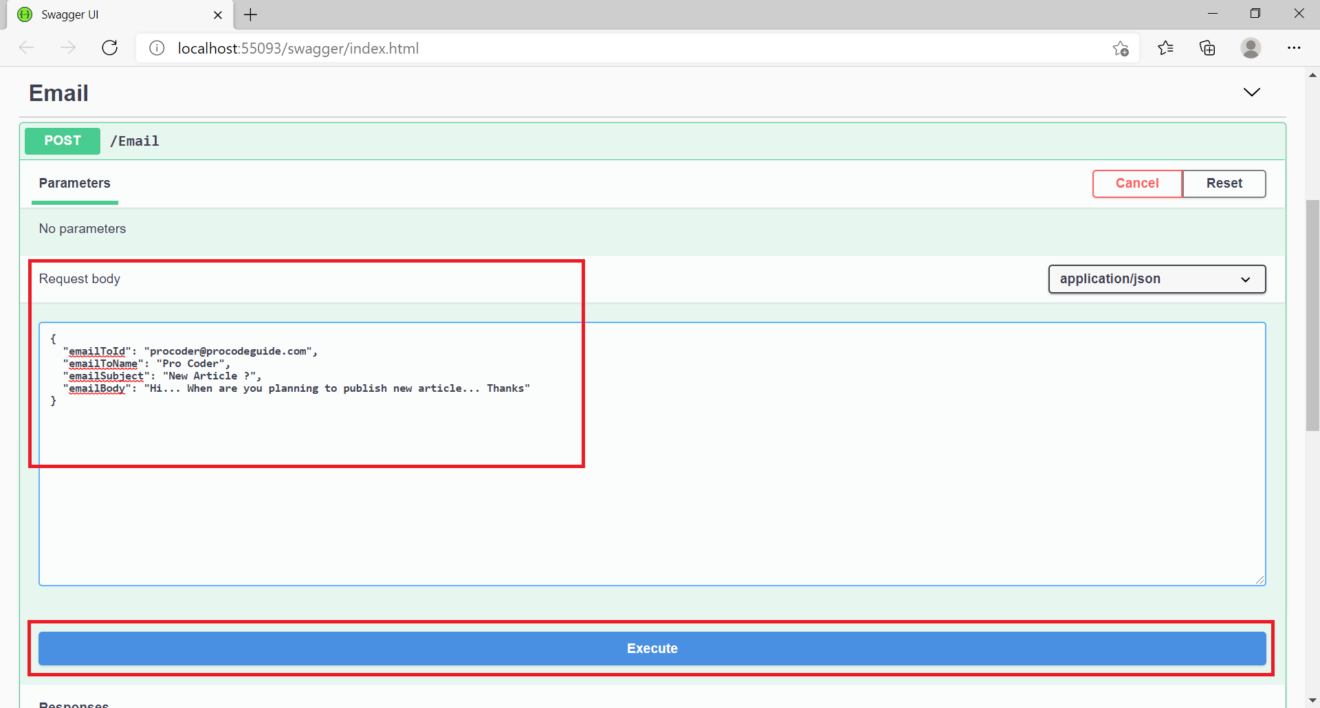Open the user profile avatar icon
The height and width of the screenshot is (708, 1320).
tap(1250, 48)
